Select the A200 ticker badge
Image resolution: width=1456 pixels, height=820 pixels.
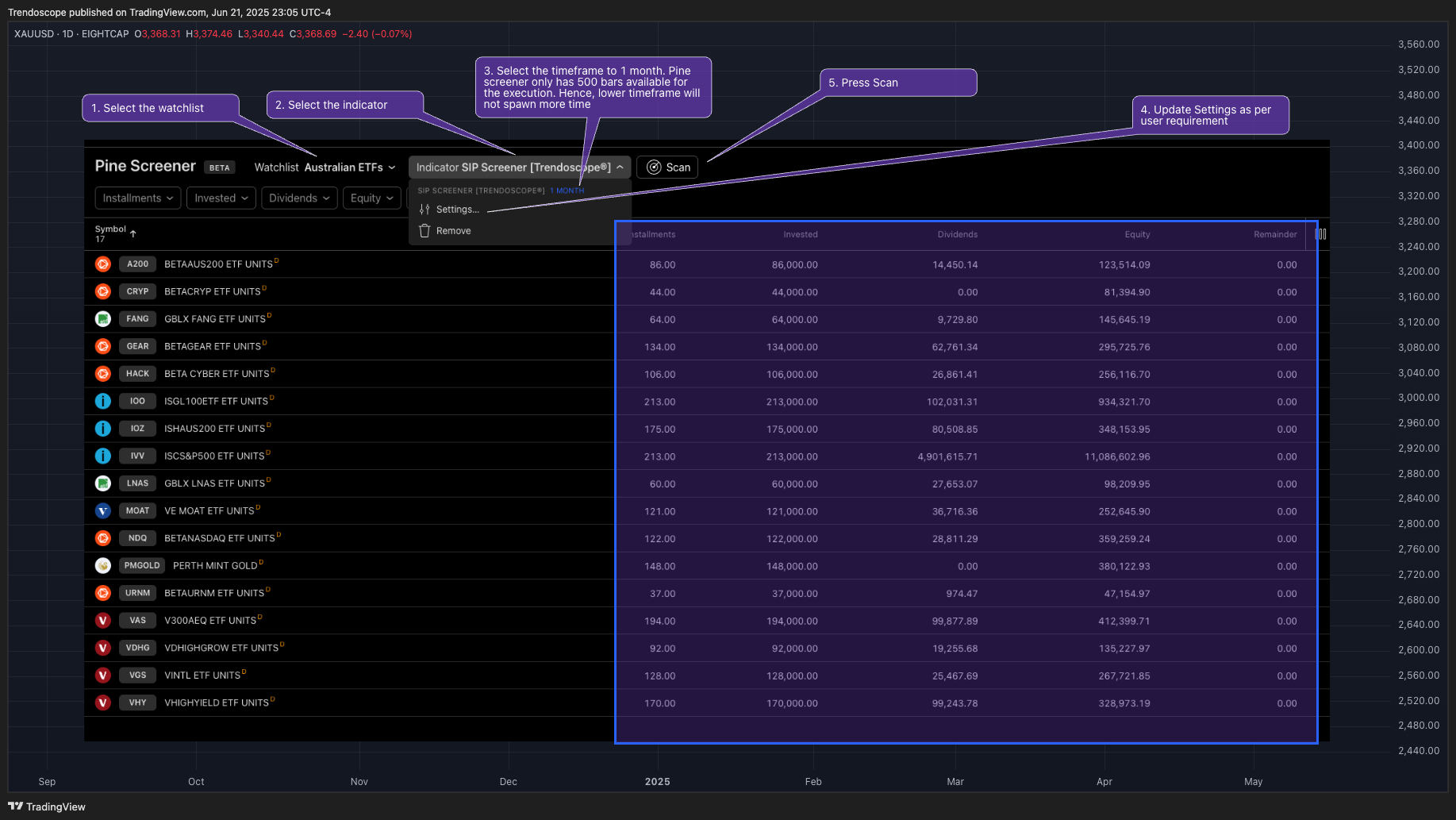pyautogui.click(x=137, y=264)
